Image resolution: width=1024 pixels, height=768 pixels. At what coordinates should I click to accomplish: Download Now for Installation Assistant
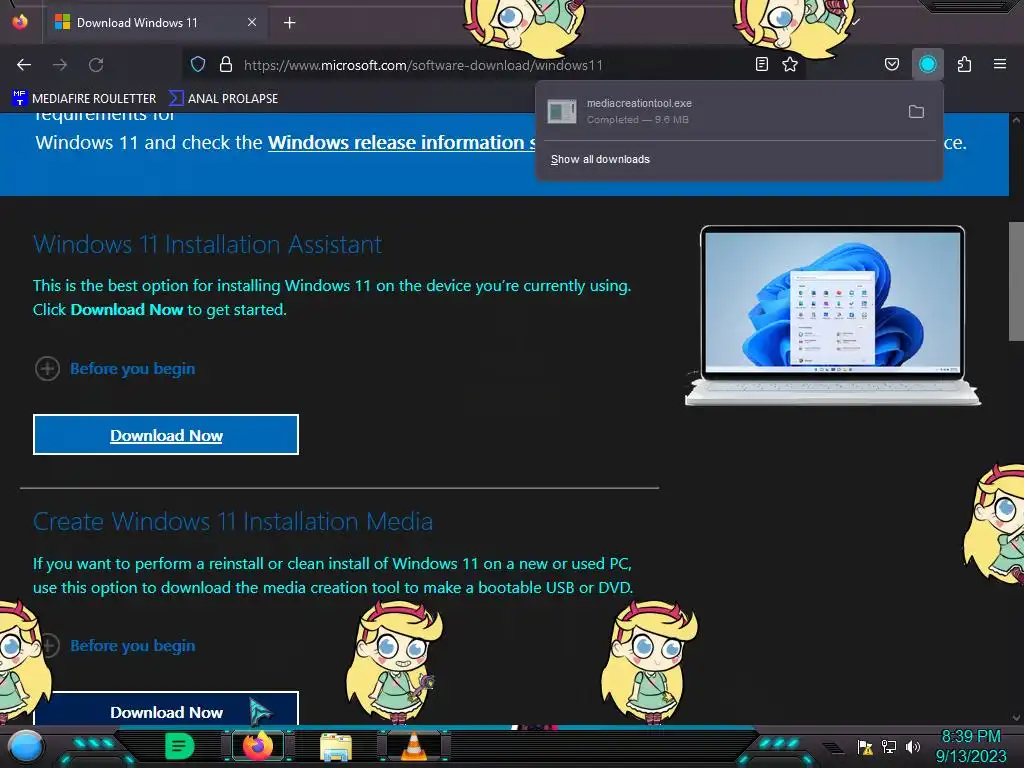tap(166, 435)
